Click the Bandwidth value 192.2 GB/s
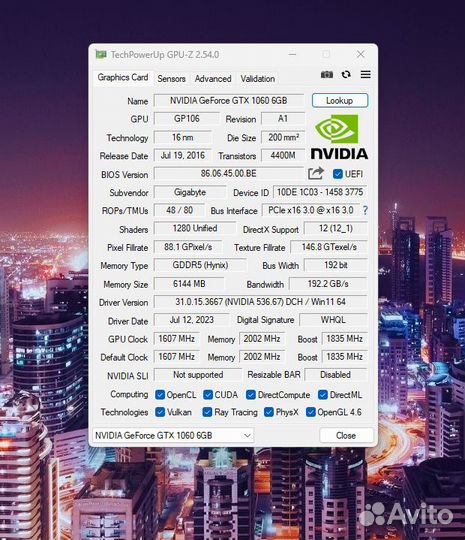Viewport: 465px width, 540px height. pos(328,284)
